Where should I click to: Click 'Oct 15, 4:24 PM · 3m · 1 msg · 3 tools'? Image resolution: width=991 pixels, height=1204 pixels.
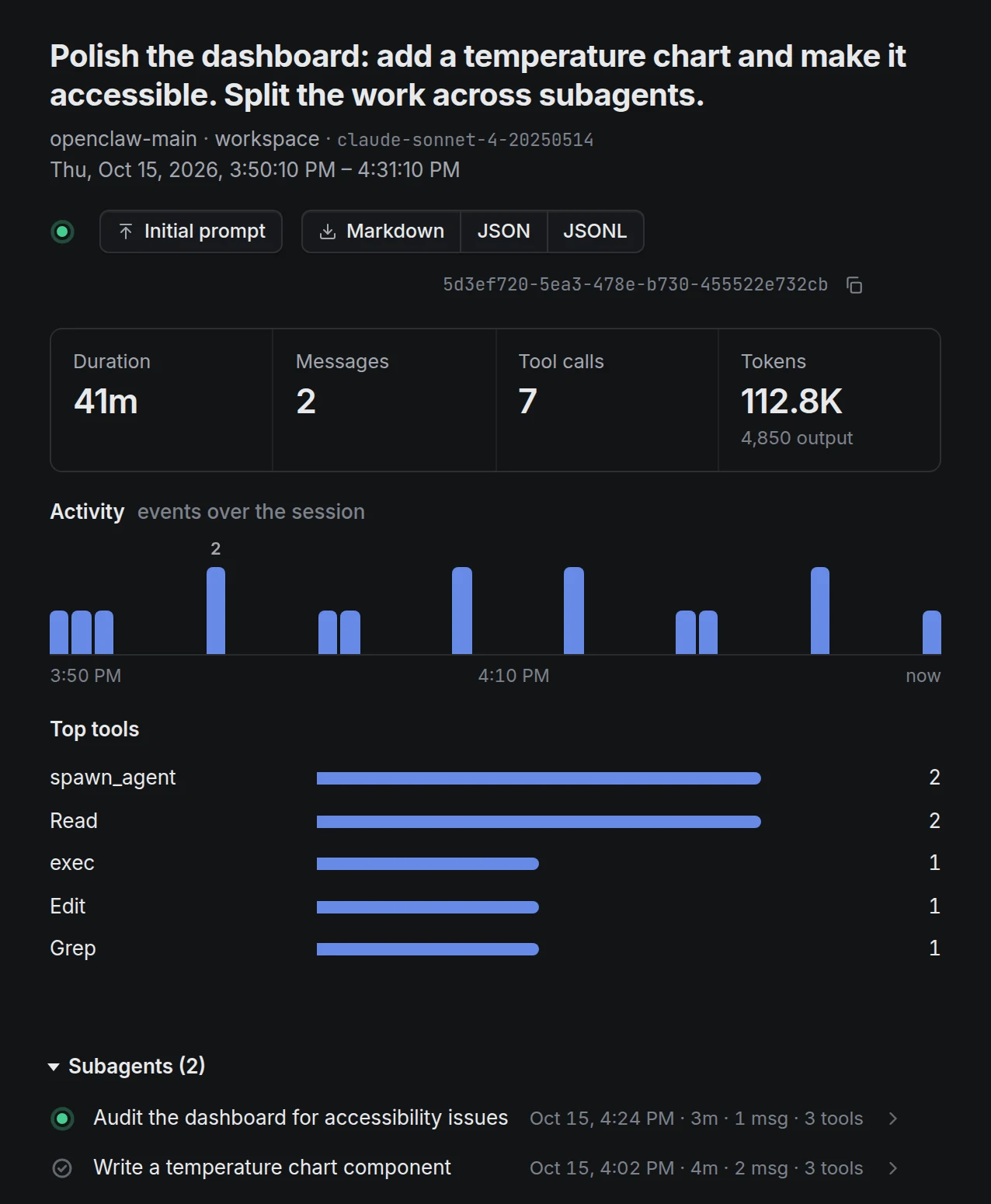(x=697, y=1119)
